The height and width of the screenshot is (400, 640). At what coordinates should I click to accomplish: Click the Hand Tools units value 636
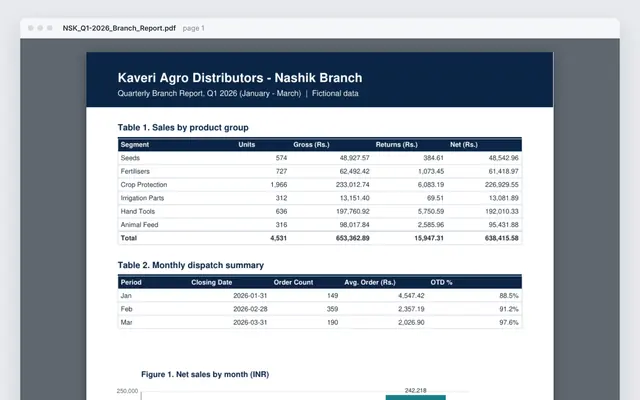pos(281,211)
